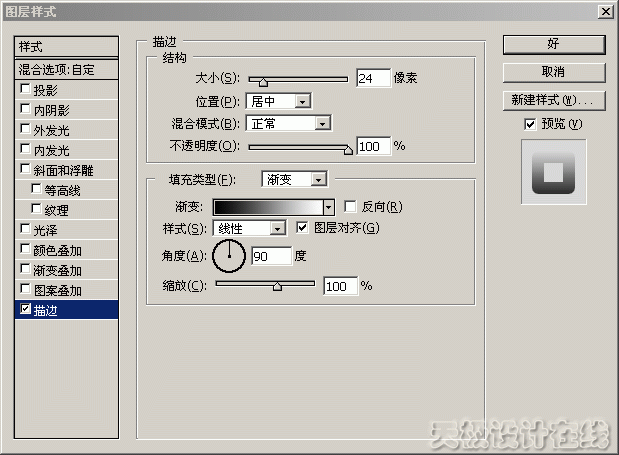Select the 等高线 sub-item label
This screenshot has width=619, height=455.
click(62, 191)
